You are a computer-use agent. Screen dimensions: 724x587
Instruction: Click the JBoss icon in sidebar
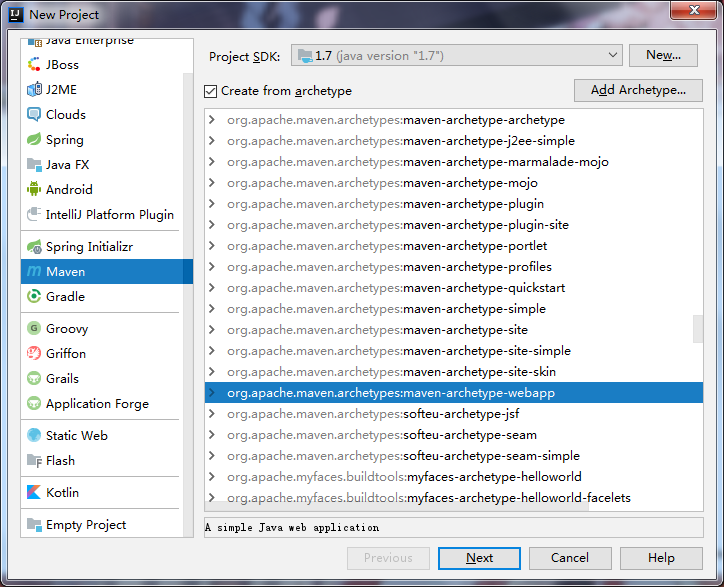click(x=34, y=65)
